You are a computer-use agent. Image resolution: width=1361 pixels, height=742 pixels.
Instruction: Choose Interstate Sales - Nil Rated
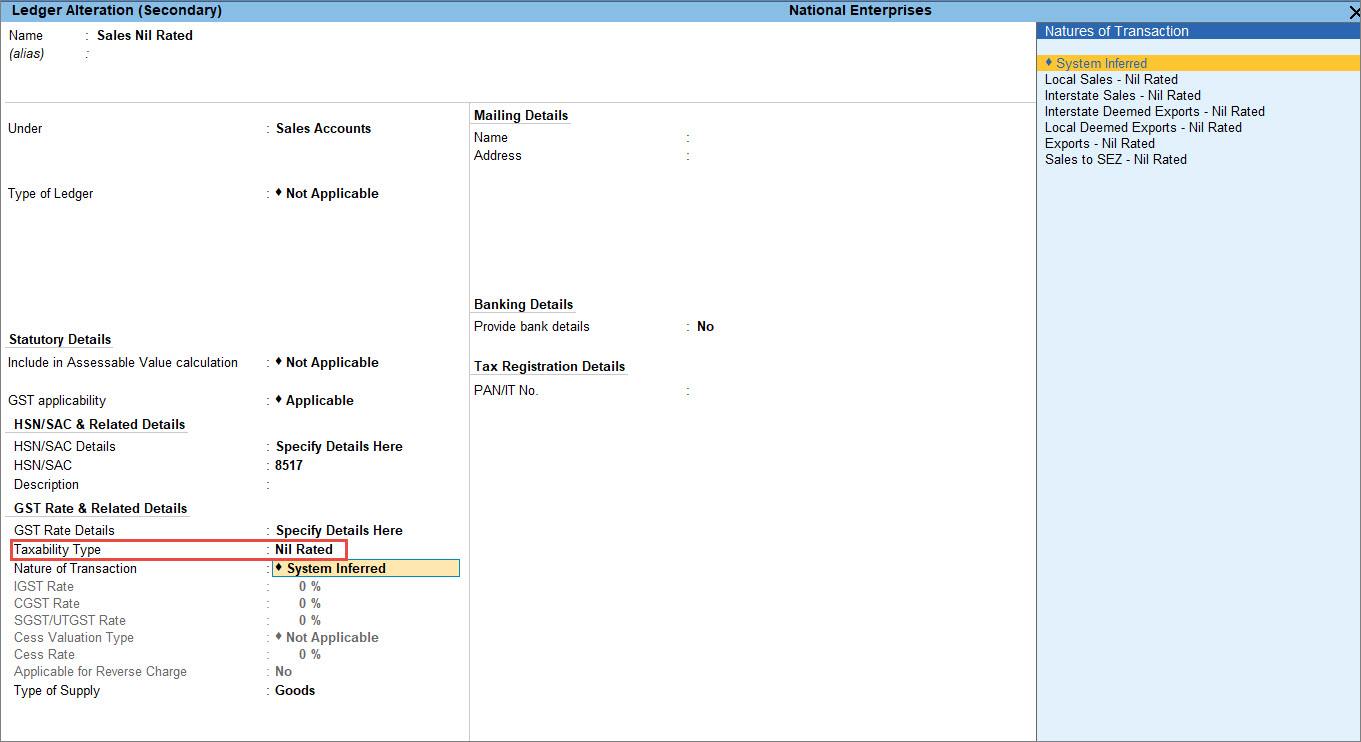click(1122, 95)
